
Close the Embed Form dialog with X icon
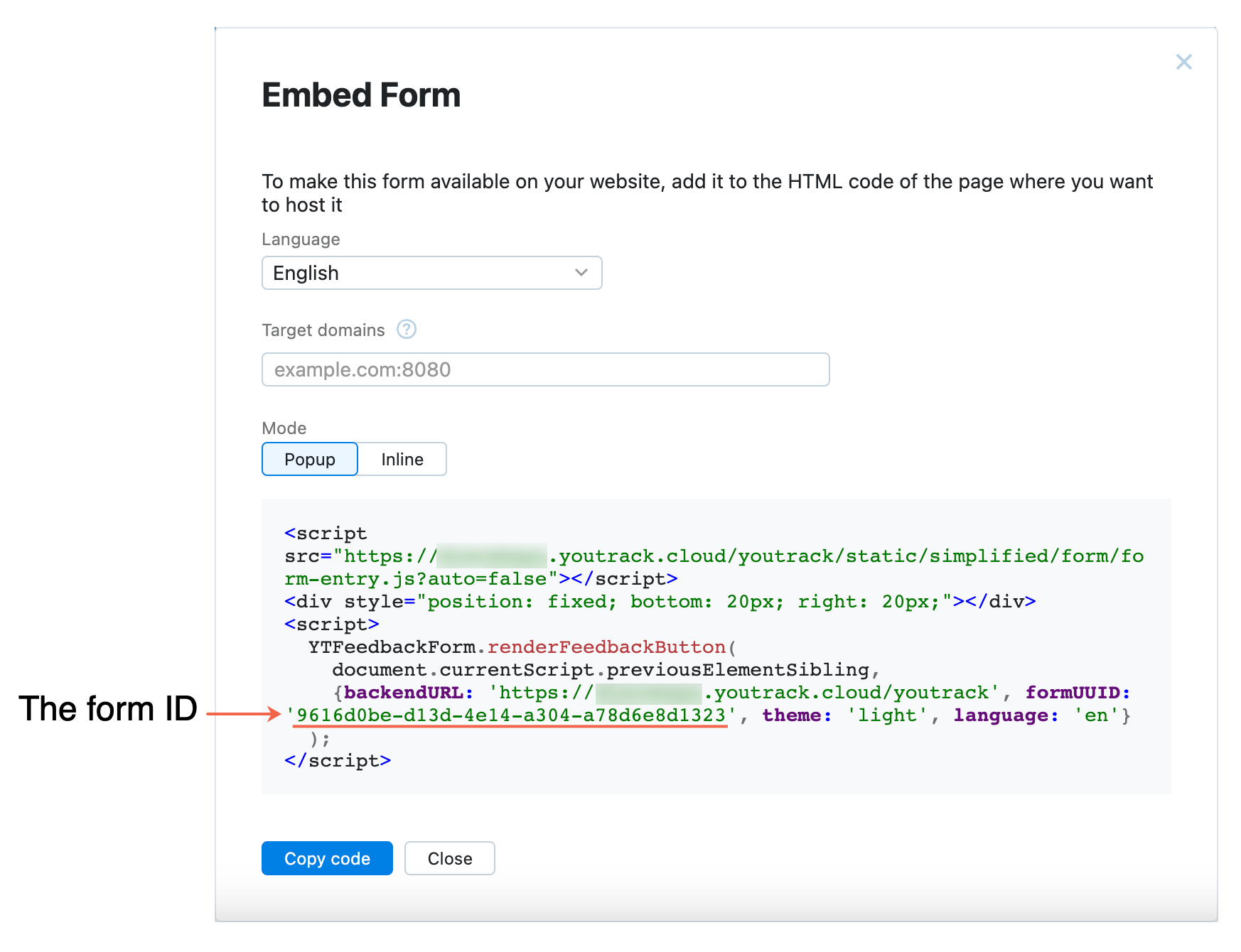[x=1183, y=62]
